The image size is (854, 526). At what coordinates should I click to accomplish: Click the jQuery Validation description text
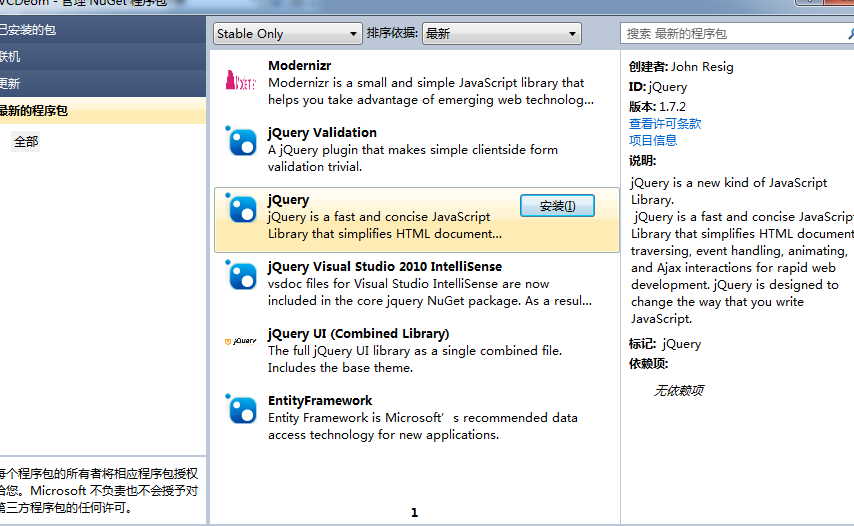tap(413, 158)
